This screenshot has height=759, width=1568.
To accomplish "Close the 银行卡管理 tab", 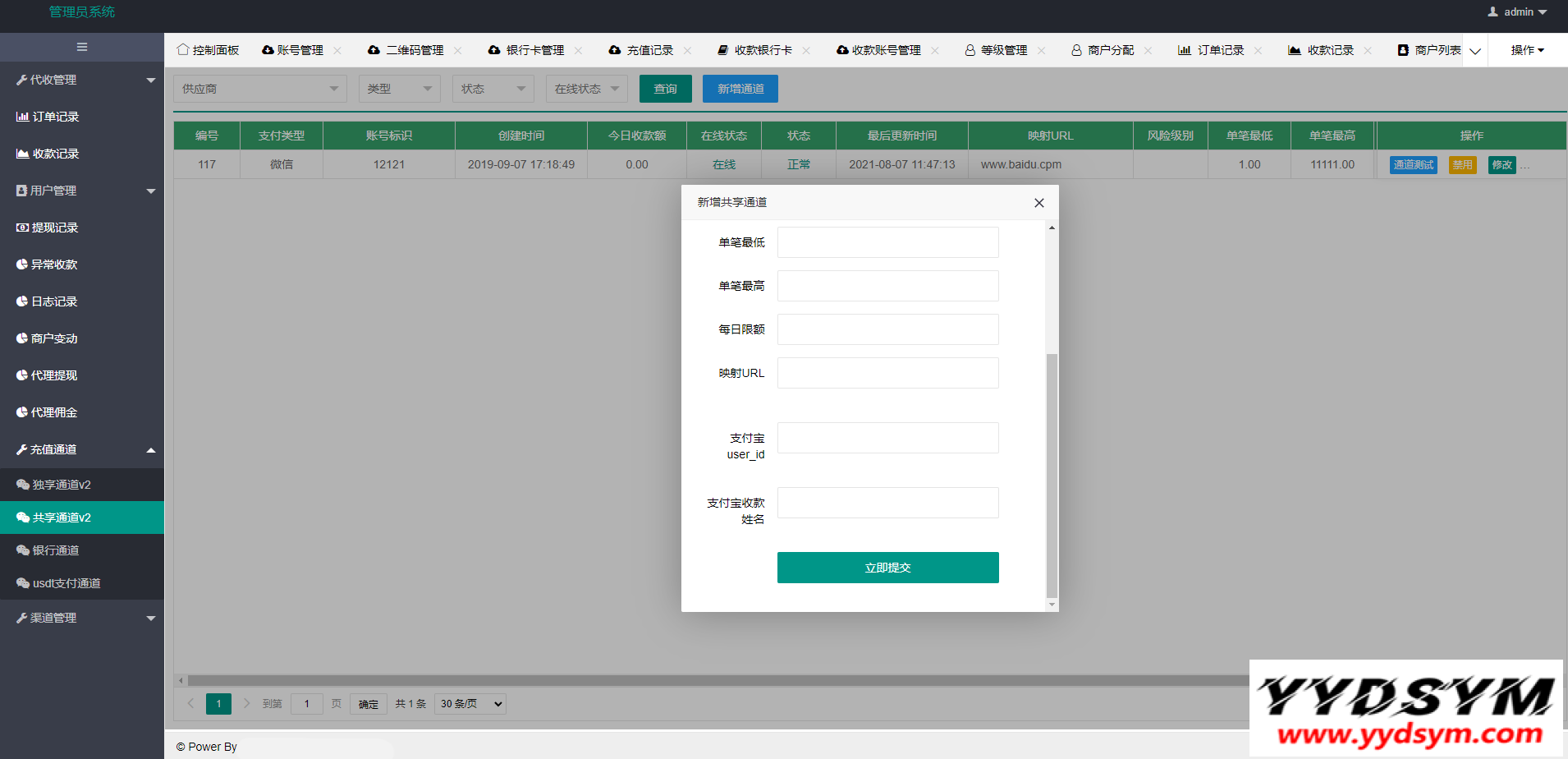I will coord(579,50).
